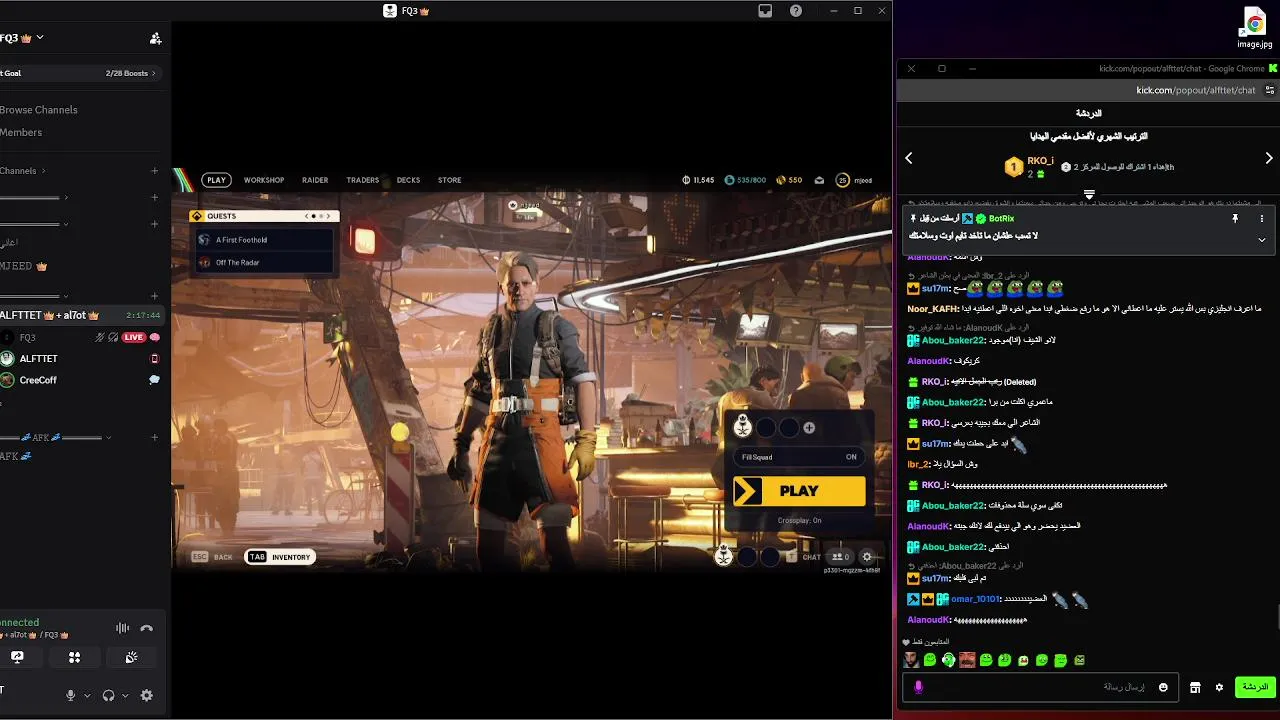
Task: Open the Discord invite members icon
Action: pyautogui.click(x=155, y=38)
